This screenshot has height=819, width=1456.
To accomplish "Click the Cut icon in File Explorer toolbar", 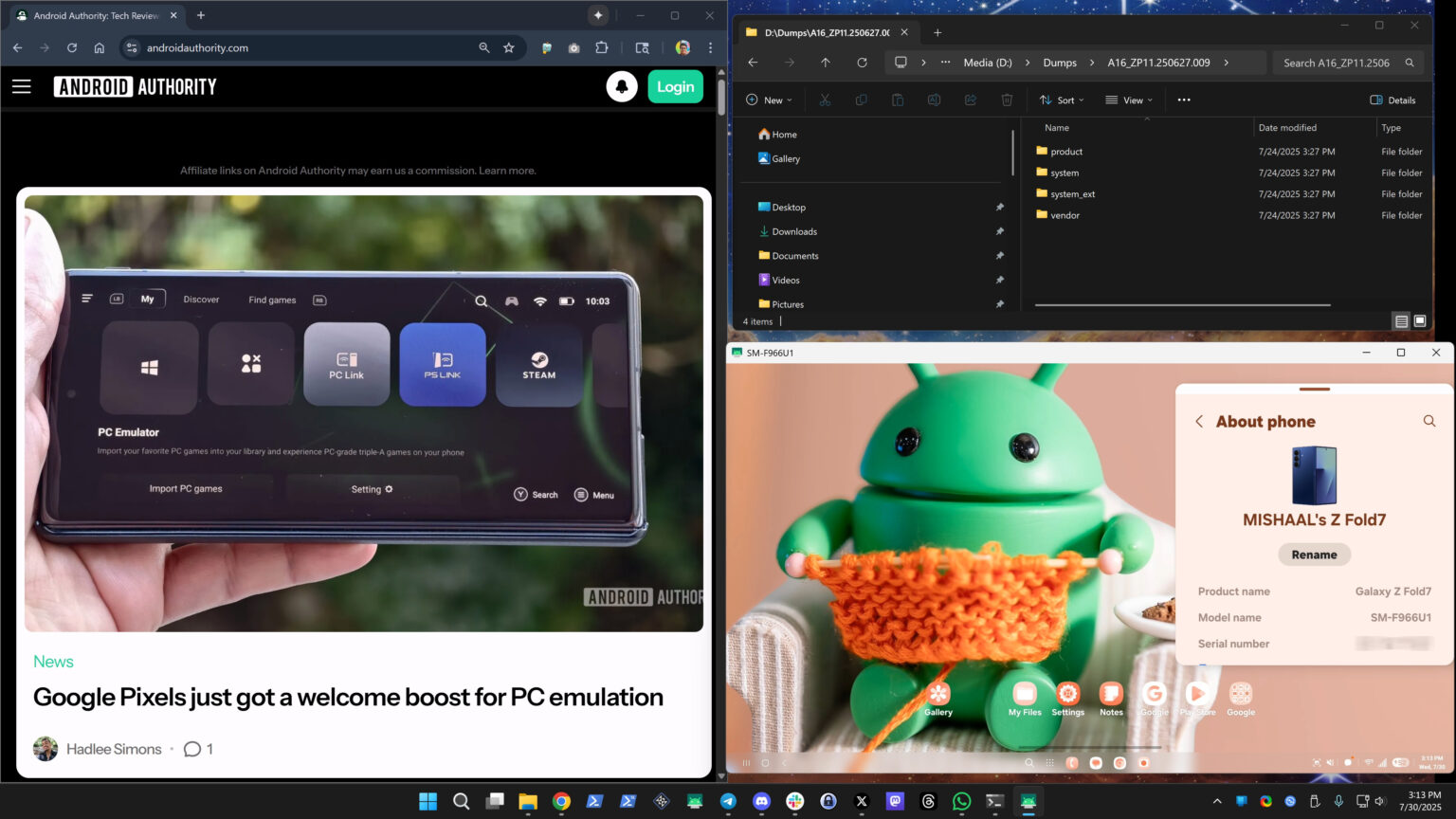I will click(825, 100).
